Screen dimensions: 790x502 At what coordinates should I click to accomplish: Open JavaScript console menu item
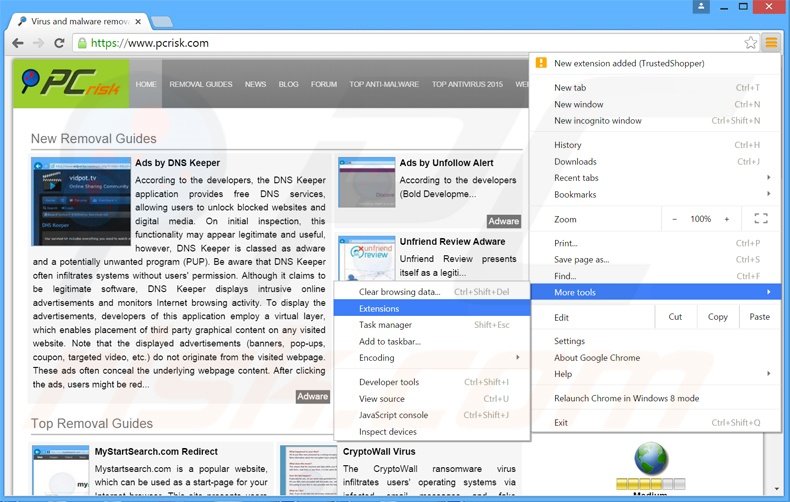tap(432, 415)
